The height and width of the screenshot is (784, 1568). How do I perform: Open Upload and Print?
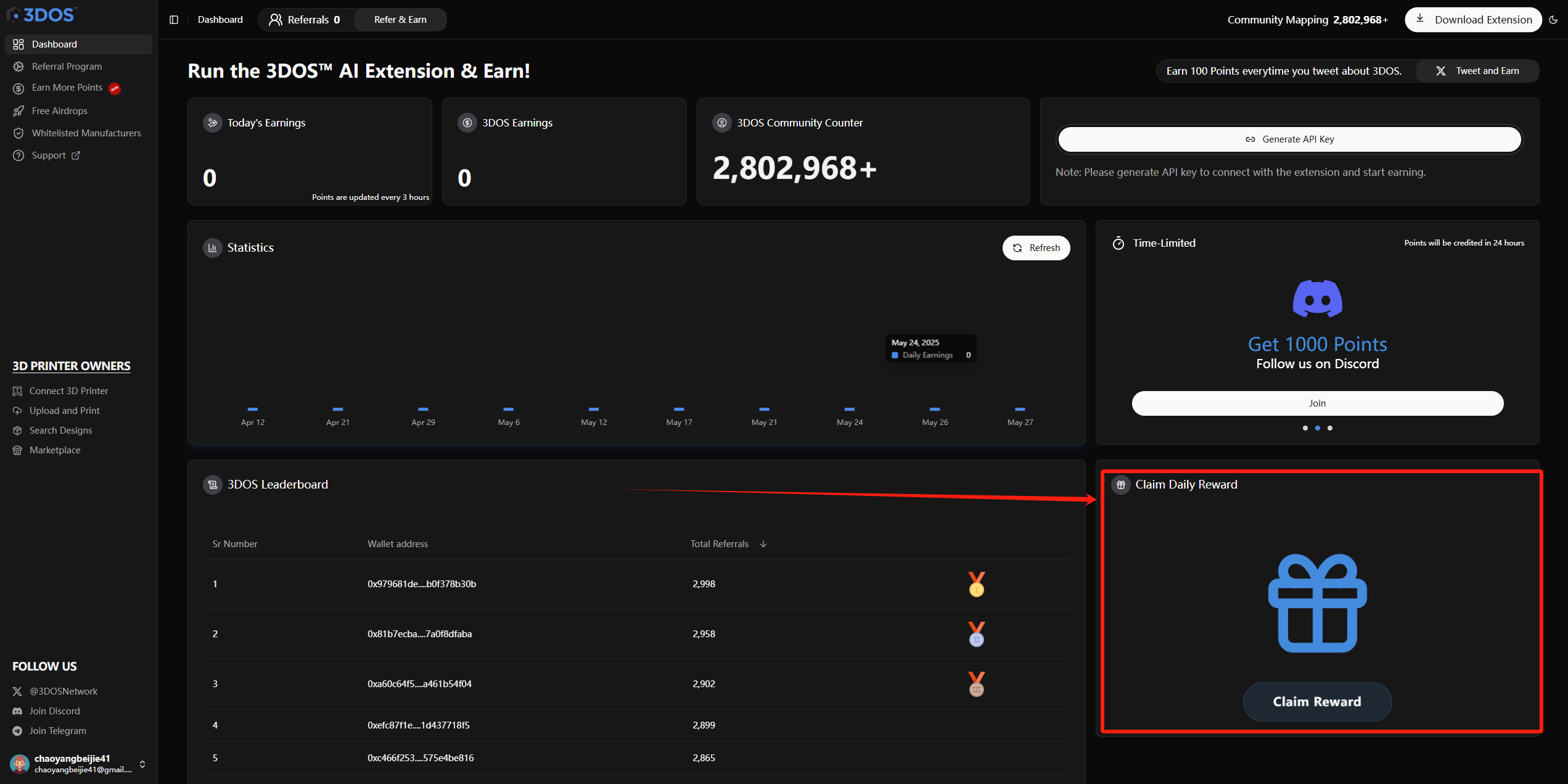[x=64, y=411]
